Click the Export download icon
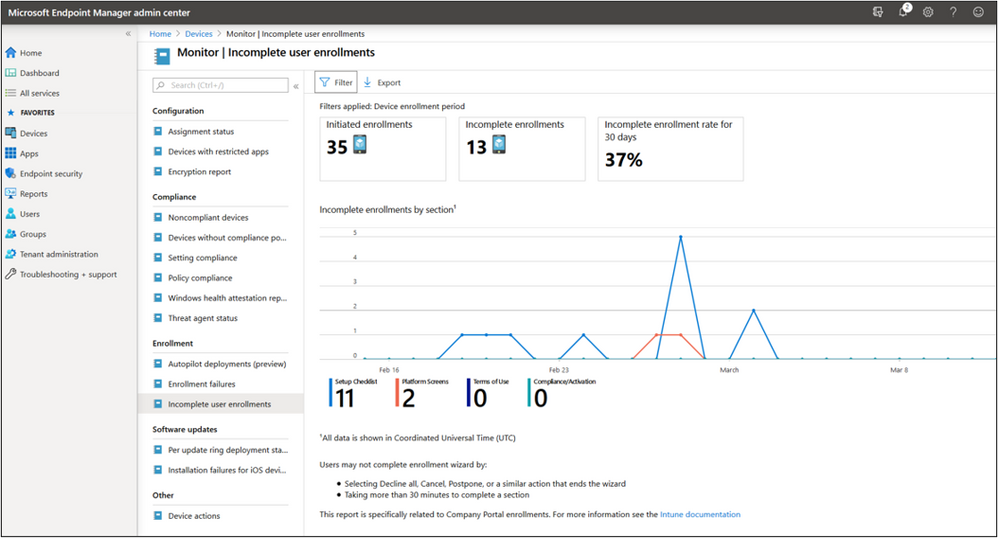Viewport: 998px width, 538px height. click(367, 82)
